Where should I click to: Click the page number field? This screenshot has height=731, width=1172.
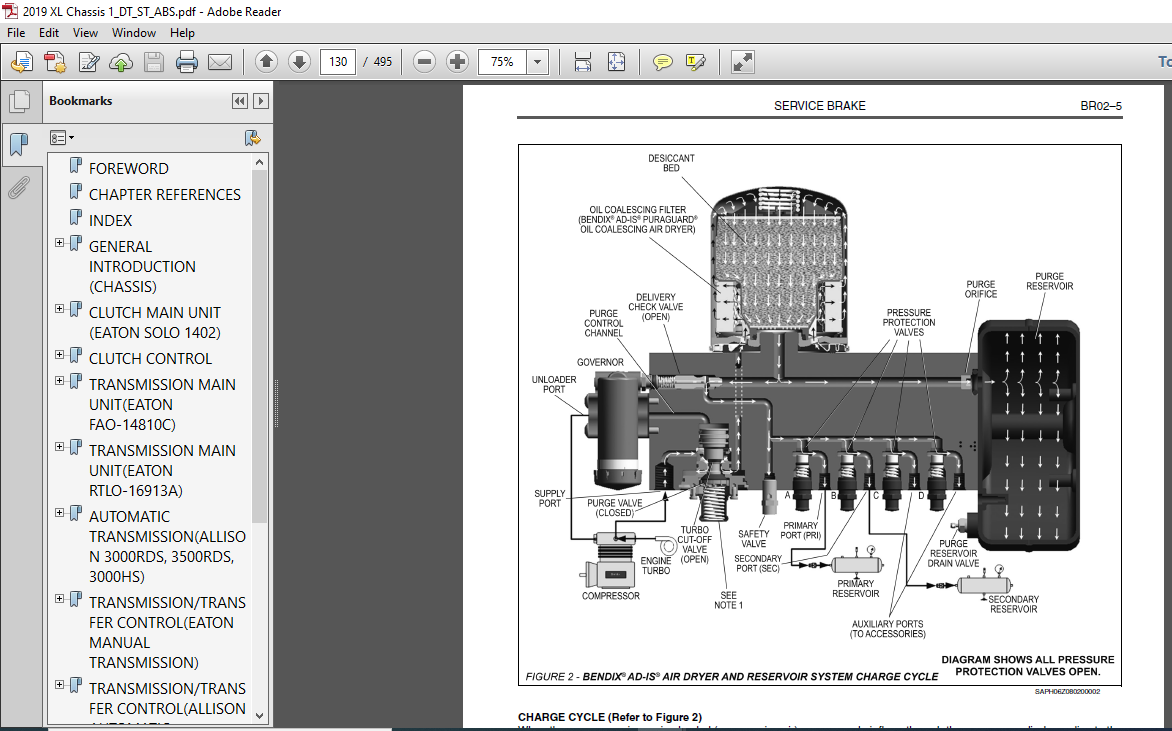338,61
